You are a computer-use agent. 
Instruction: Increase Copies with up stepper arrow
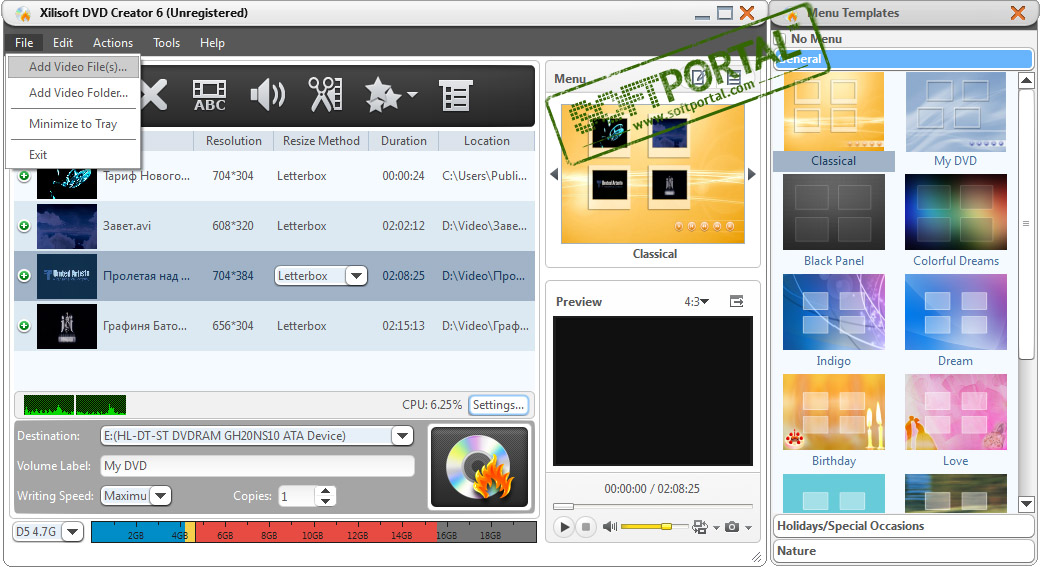point(325,491)
